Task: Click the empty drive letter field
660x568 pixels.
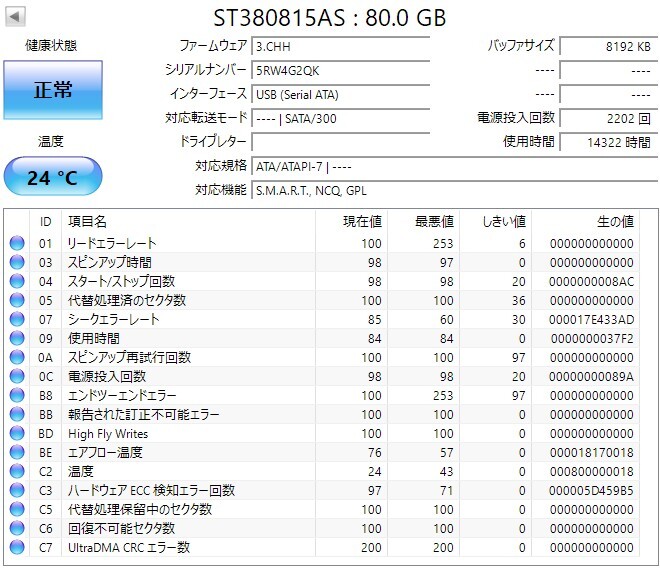Action: (x=341, y=142)
